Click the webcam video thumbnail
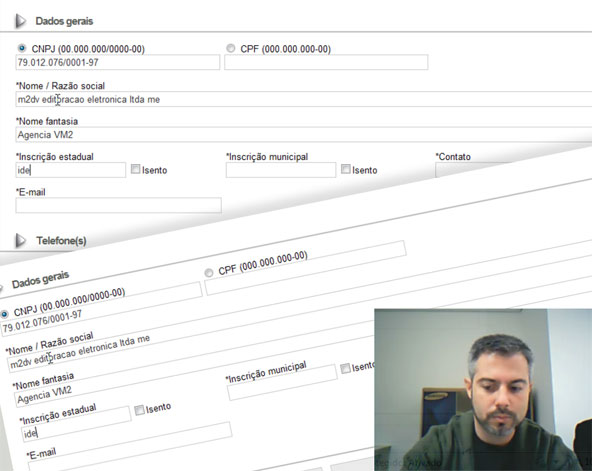The image size is (592, 471). pyautogui.click(x=483, y=389)
